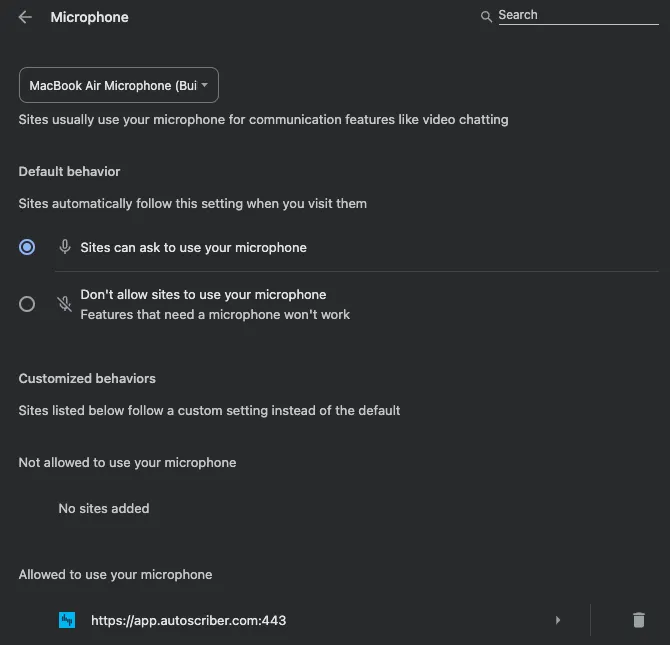Click the microphone icon beside Sites can ask
Image resolution: width=670 pixels, height=645 pixels.
pyautogui.click(x=65, y=247)
